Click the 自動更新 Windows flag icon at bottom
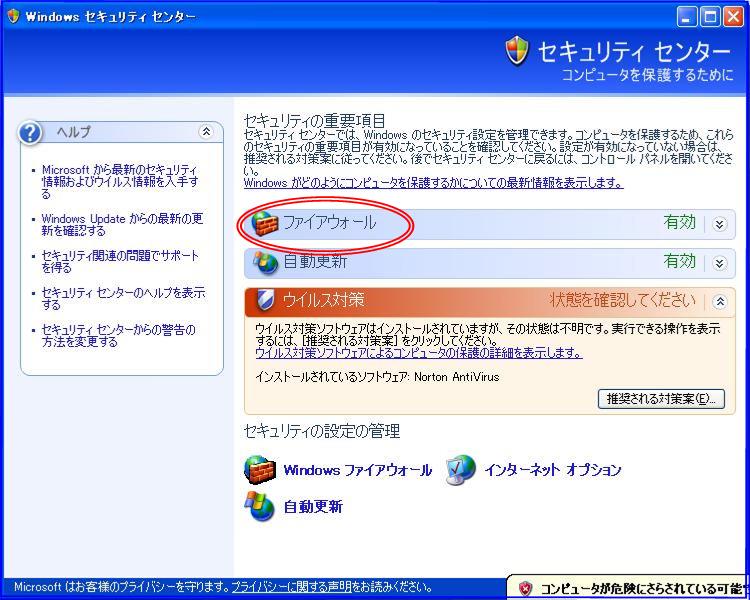The height and width of the screenshot is (600, 750). tap(260, 506)
